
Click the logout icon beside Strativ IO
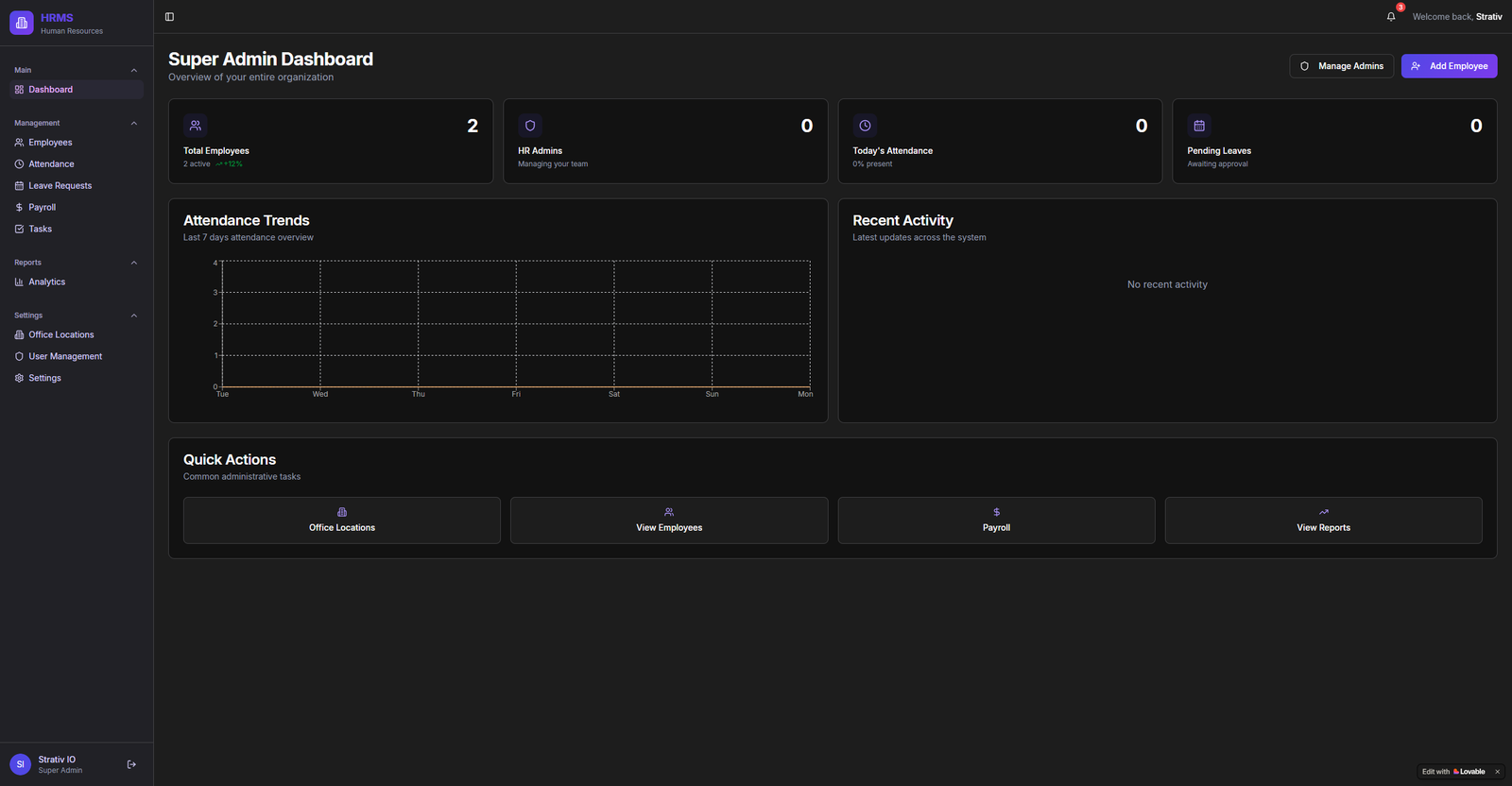[131, 764]
